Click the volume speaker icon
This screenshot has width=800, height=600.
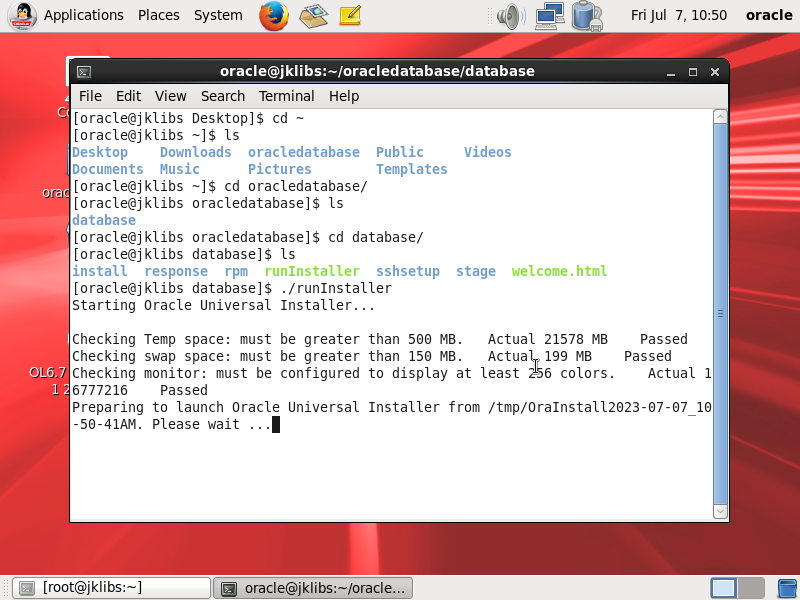(511, 16)
